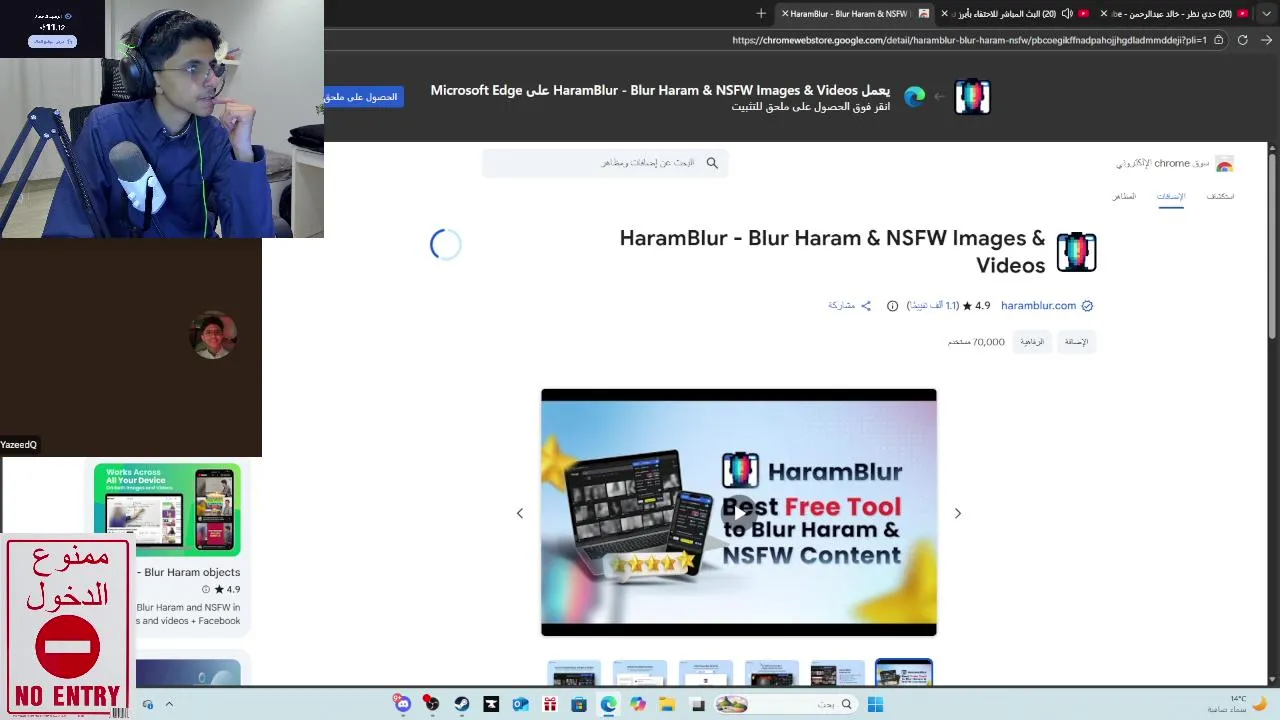Go to next carousel slide
The image size is (1280, 720).
pos(957,513)
